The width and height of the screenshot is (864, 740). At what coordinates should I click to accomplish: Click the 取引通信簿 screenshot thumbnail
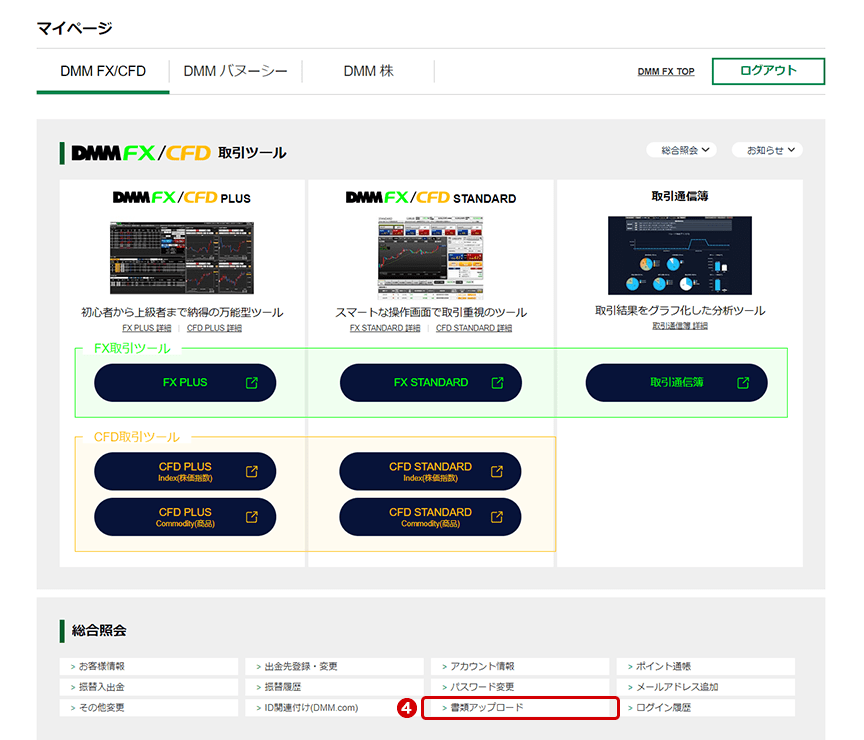click(x=680, y=255)
